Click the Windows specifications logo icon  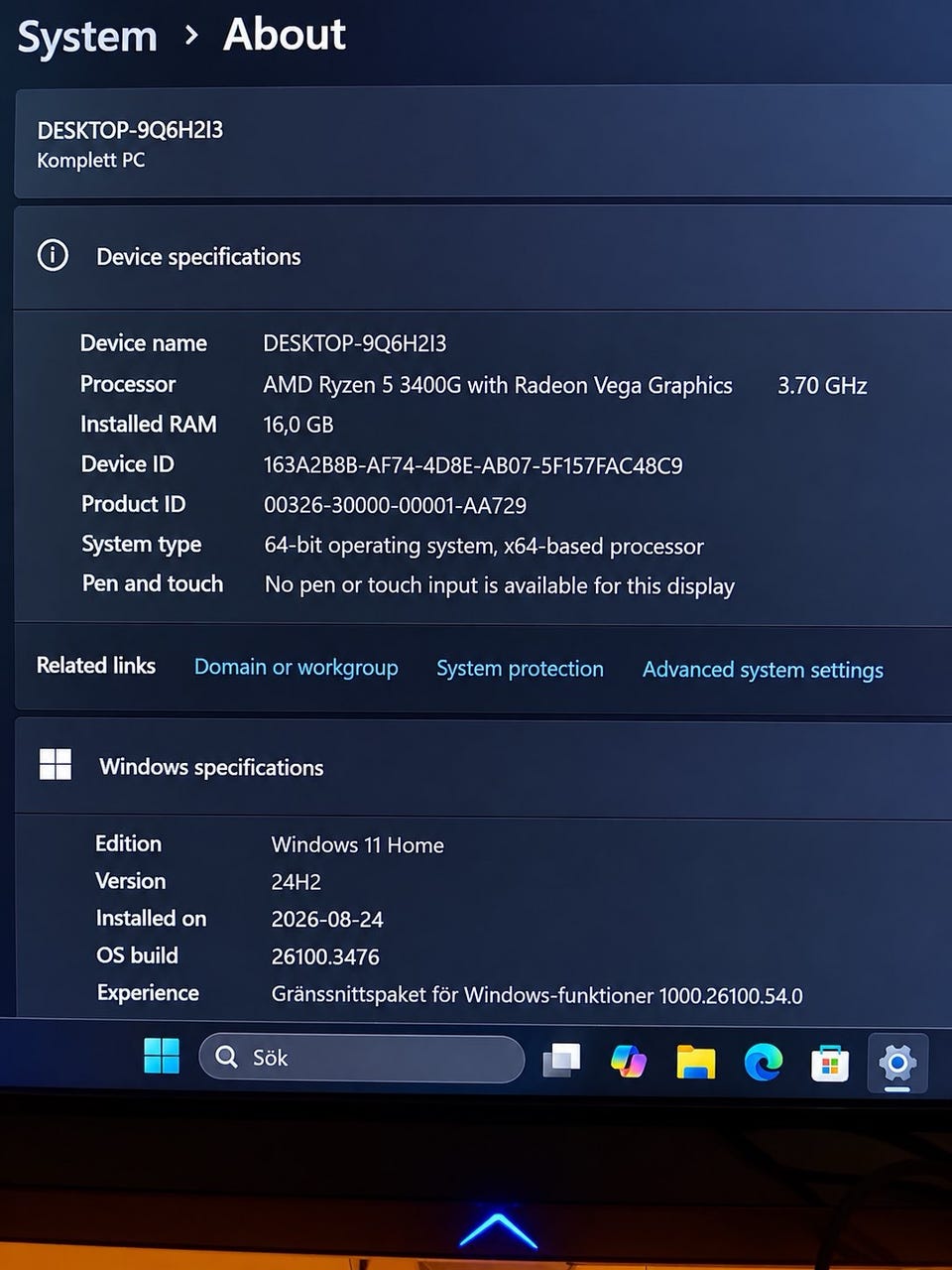tap(56, 764)
